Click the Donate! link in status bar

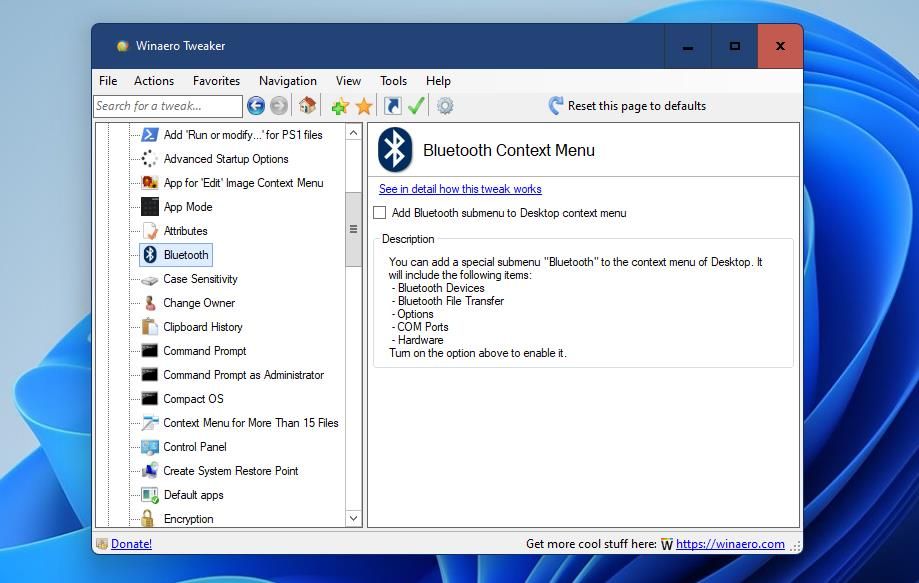pyautogui.click(x=131, y=544)
